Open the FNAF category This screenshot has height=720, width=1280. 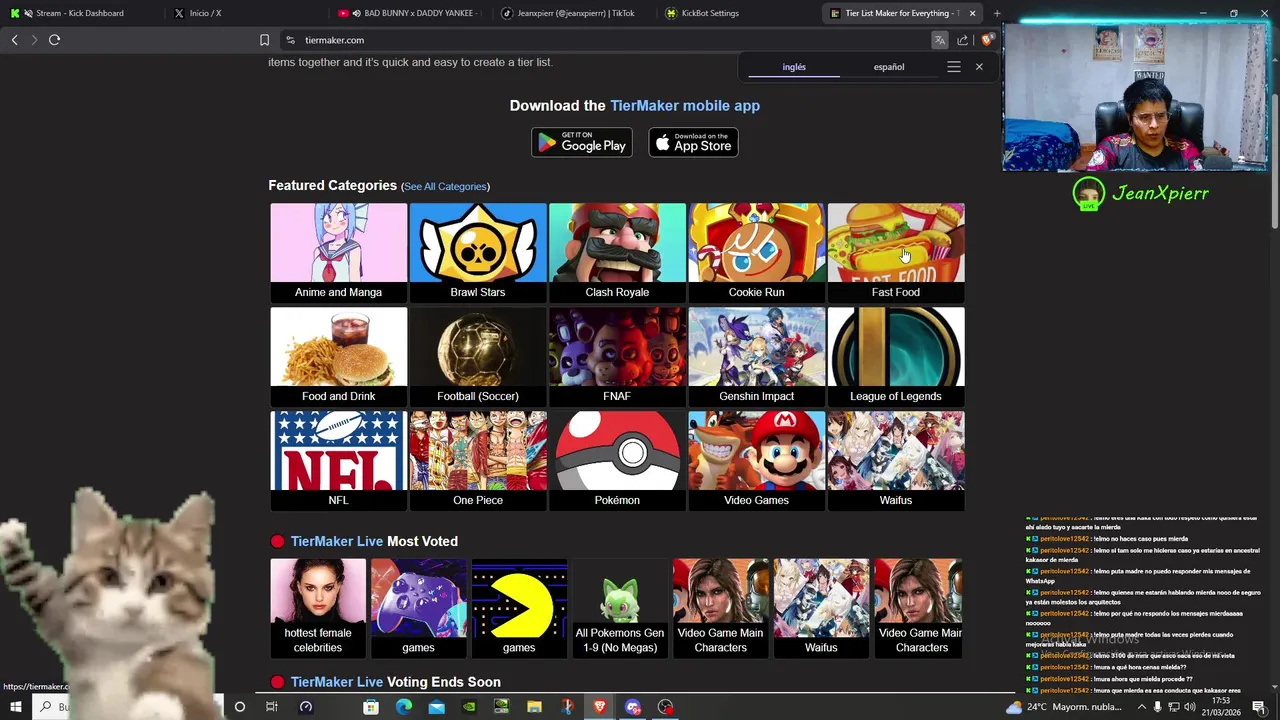click(x=617, y=356)
